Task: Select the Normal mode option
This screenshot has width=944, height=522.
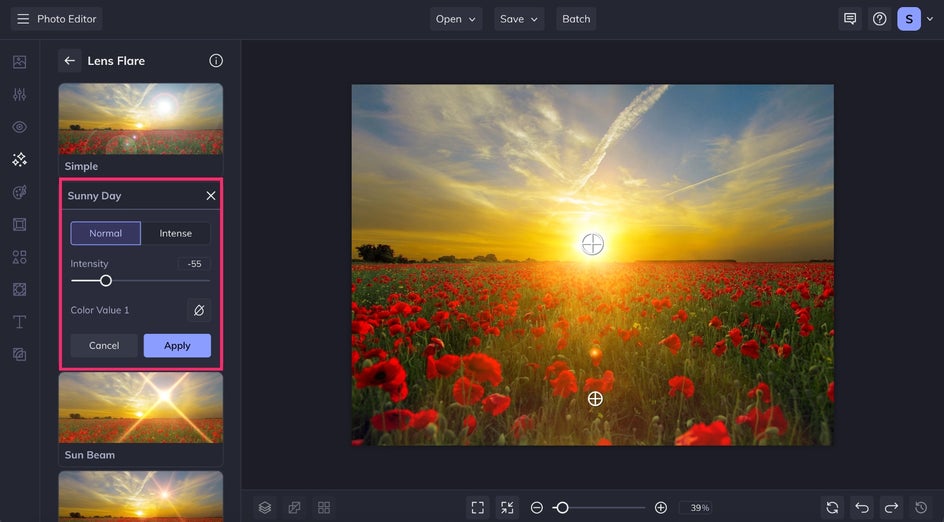Action: coord(105,233)
